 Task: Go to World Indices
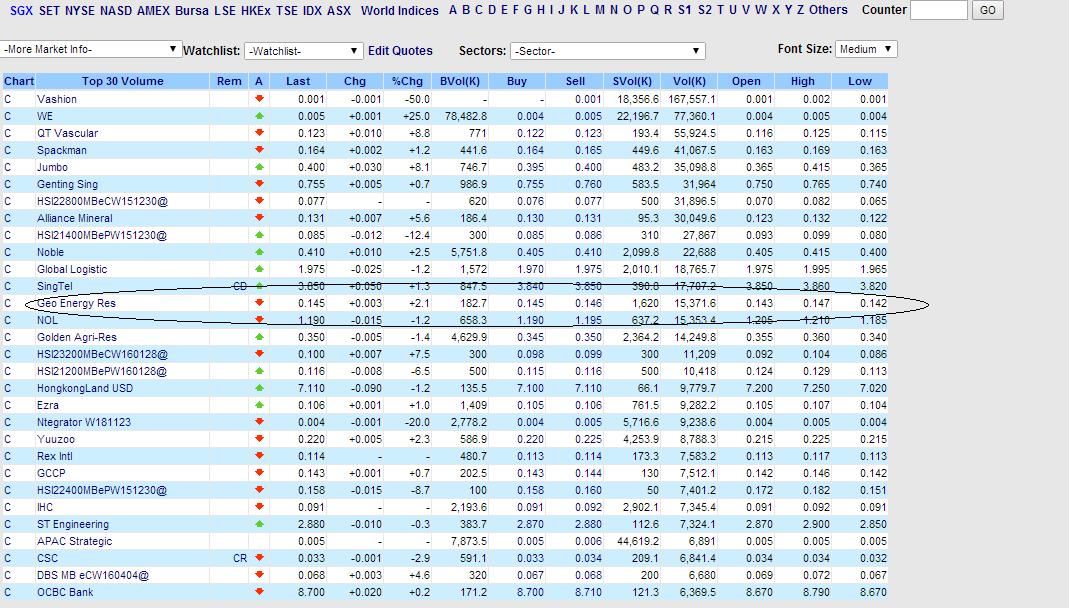click(400, 10)
